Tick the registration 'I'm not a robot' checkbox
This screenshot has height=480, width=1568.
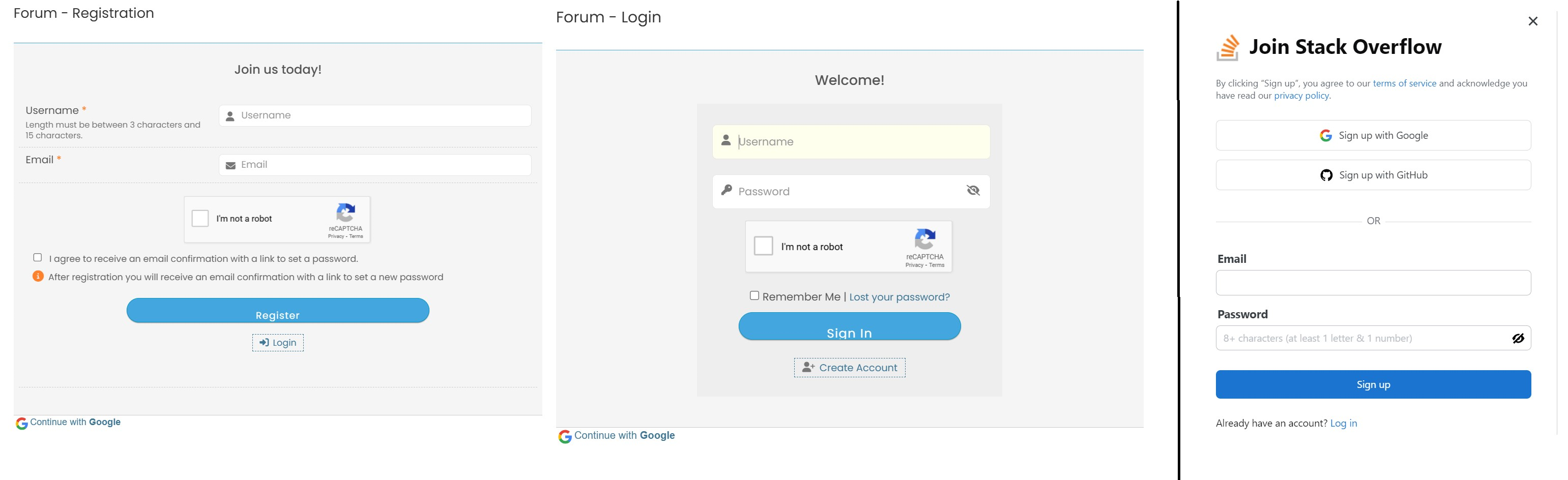coord(200,219)
